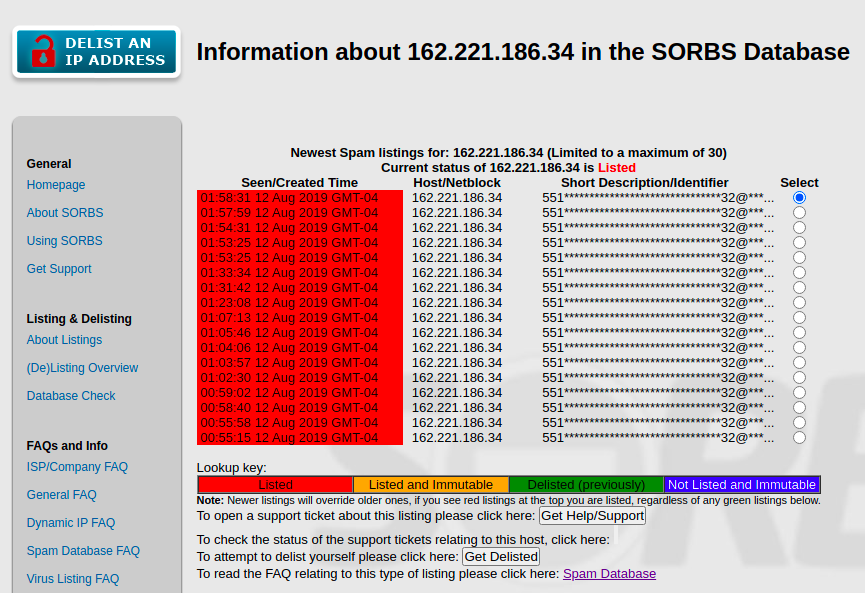
Task: Select radio button for 00:55:58 listing
Action: (799, 423)
